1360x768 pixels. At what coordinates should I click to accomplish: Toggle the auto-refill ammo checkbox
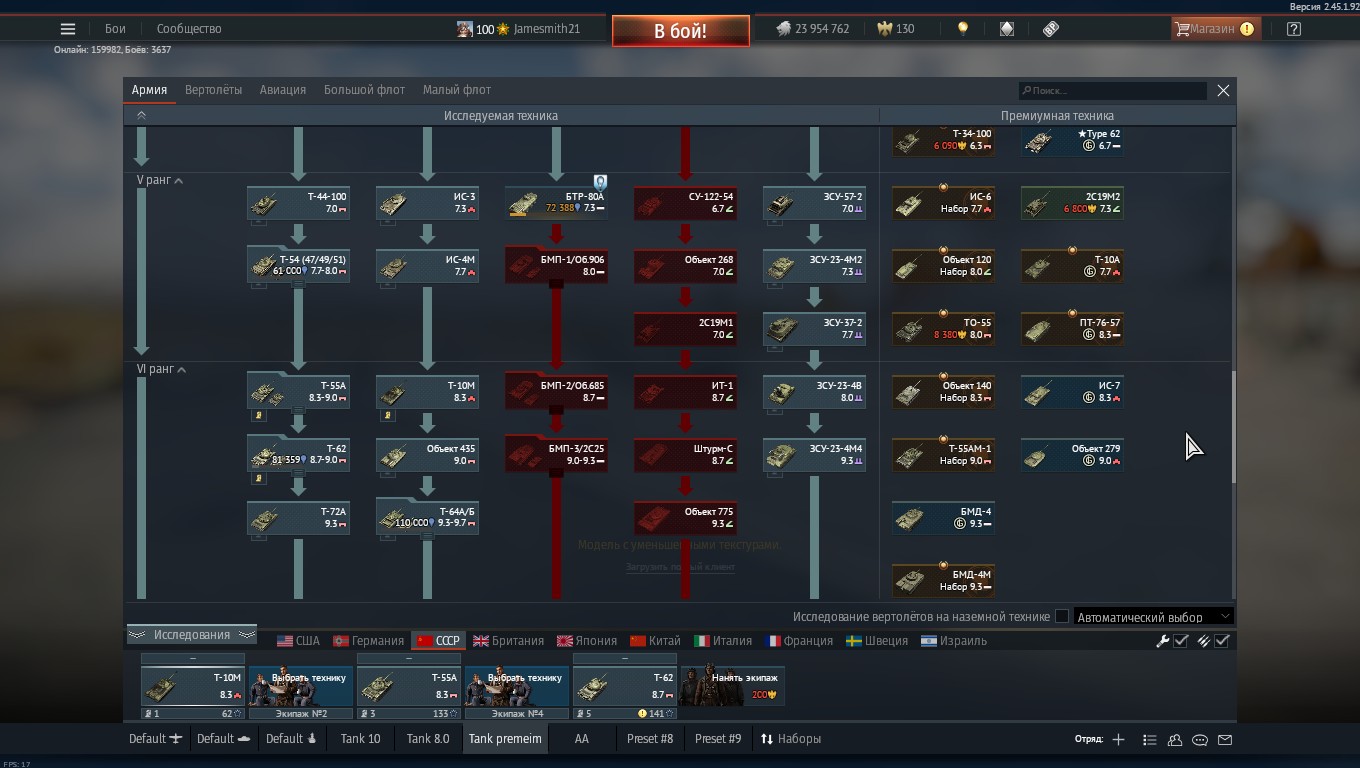click(x=1221, y=641)
